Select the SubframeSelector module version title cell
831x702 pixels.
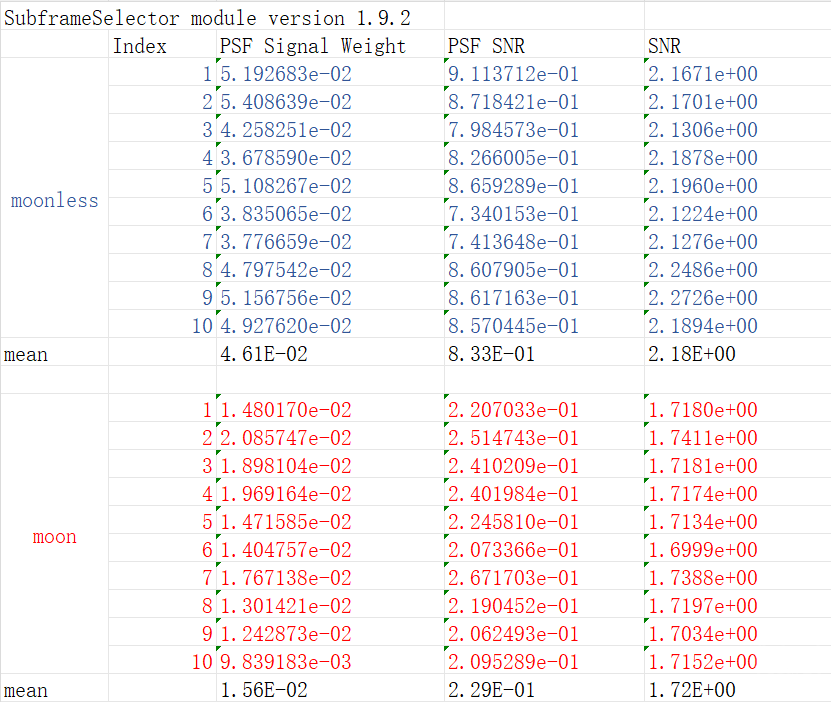click(x=208, y=18)
